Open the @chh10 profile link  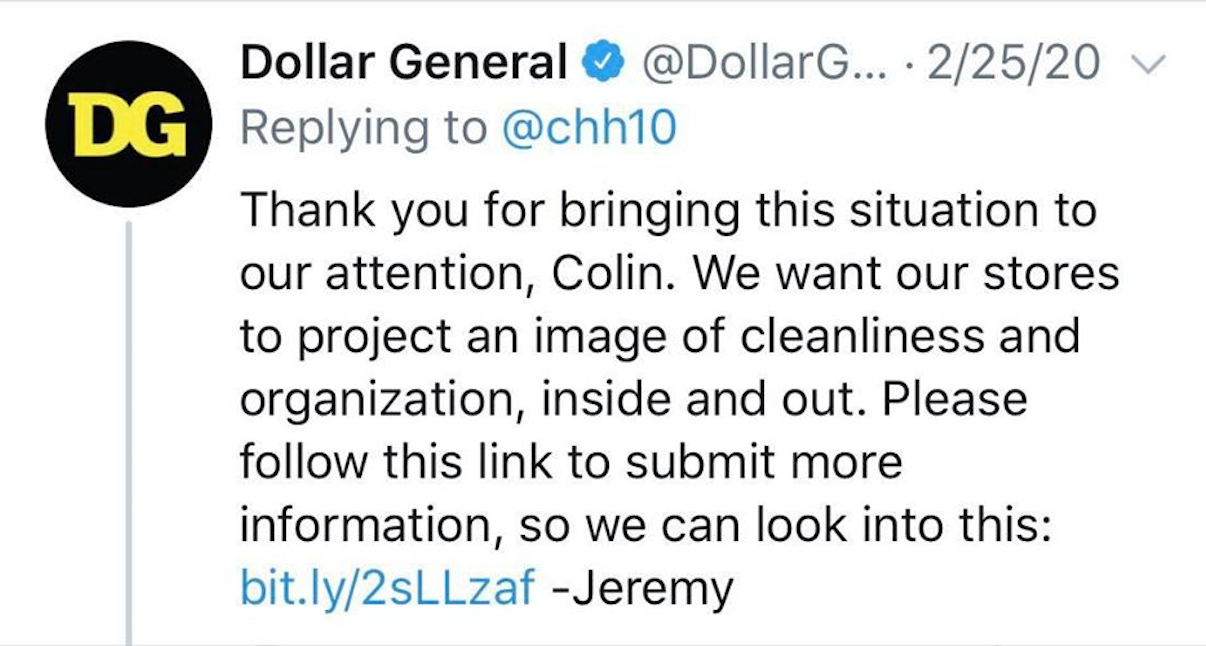(x=588, y=129)
